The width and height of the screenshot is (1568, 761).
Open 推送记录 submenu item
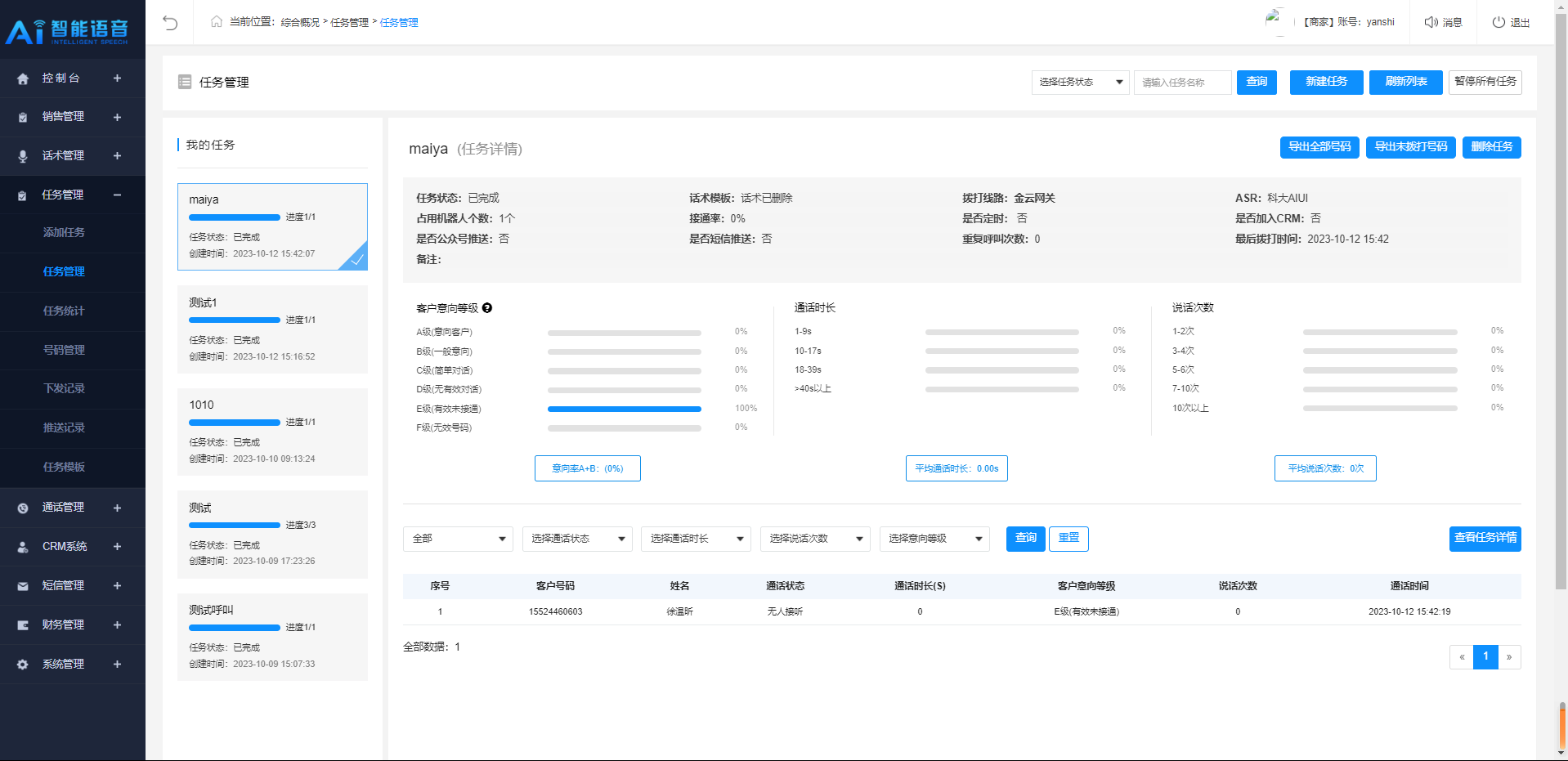tap(64, 428)
